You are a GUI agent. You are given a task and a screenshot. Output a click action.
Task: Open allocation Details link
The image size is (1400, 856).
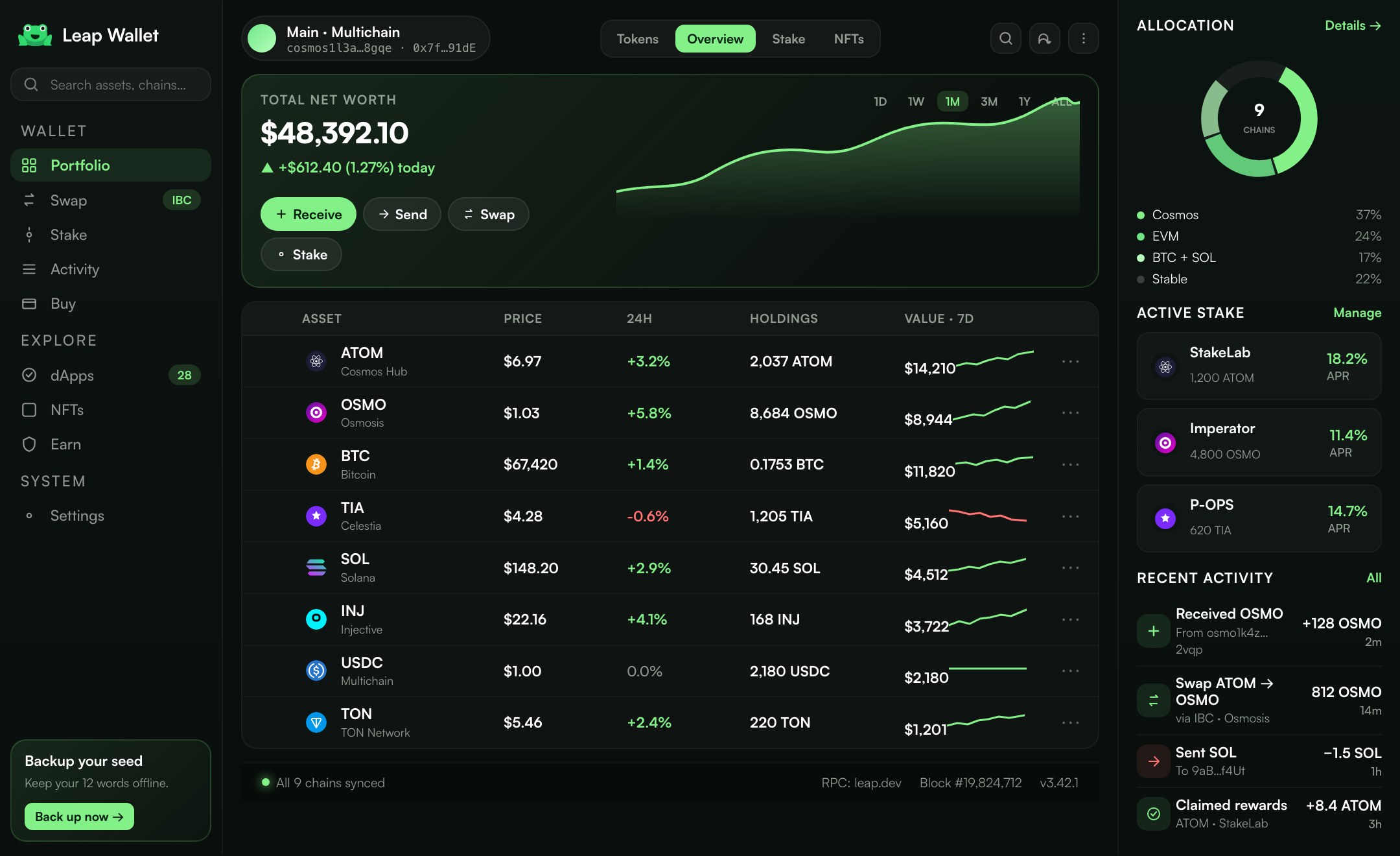coord(1353,25)
